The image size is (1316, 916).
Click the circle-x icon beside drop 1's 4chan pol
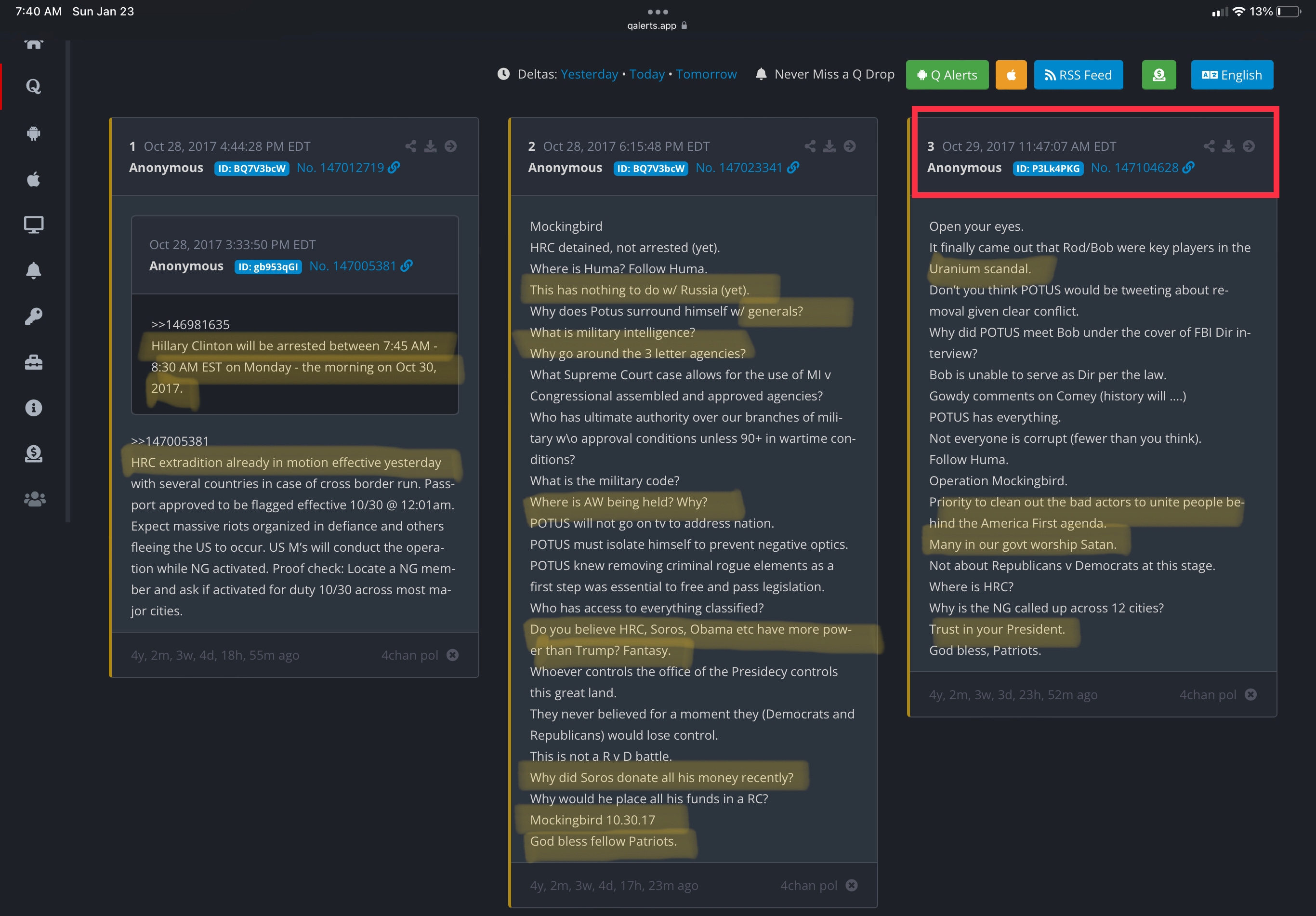tap(452, 655)
